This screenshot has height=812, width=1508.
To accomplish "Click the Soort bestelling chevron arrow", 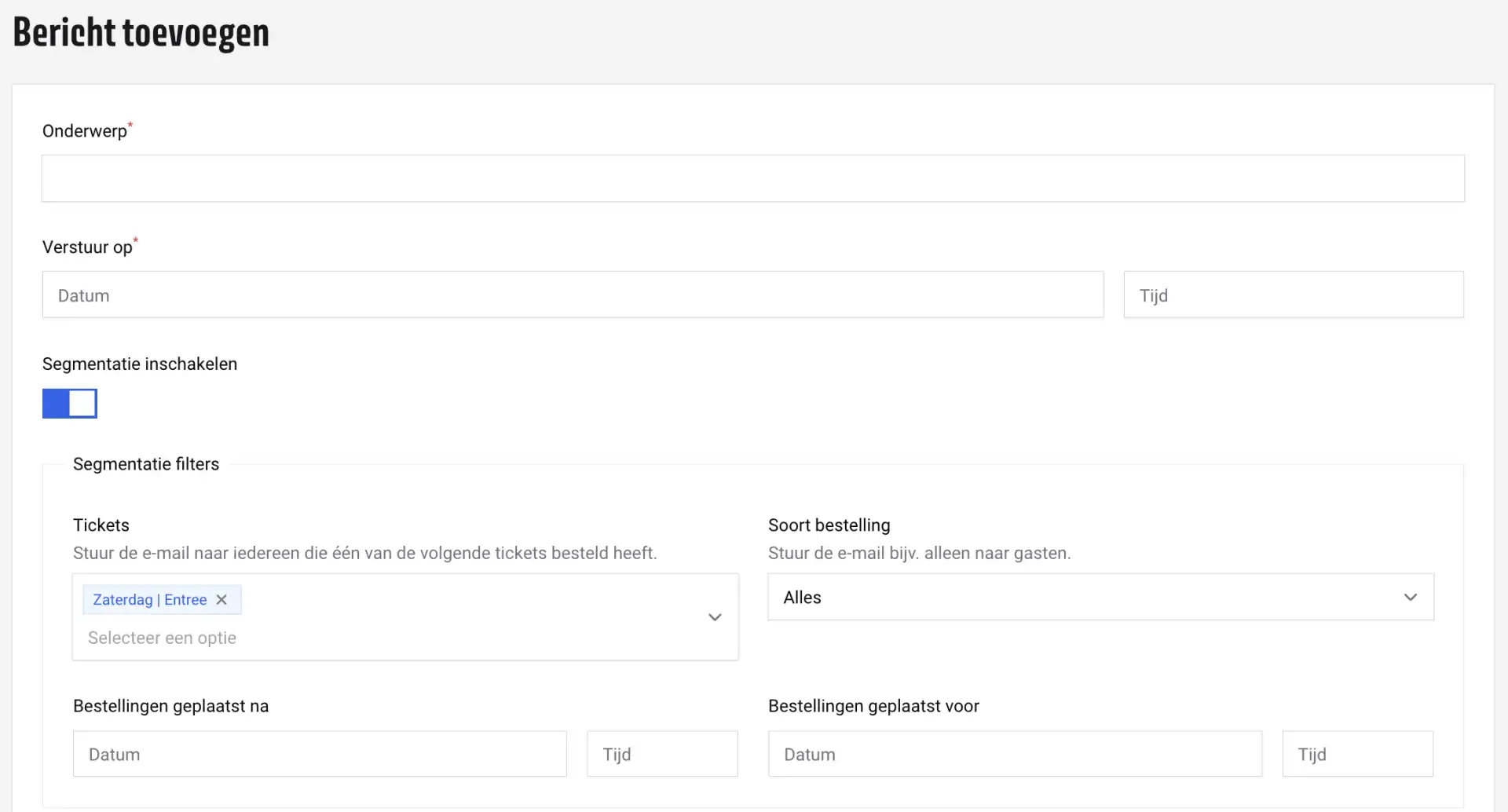I will click(1410, 598).
